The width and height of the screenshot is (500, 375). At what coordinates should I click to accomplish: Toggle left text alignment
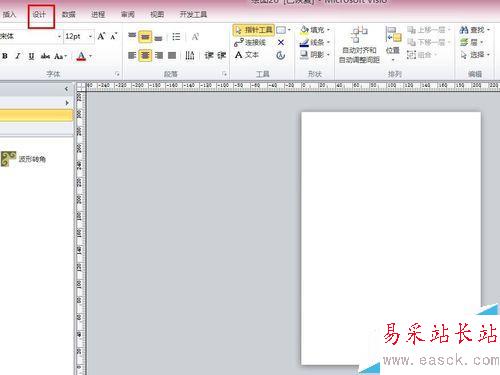click(132, 55)
